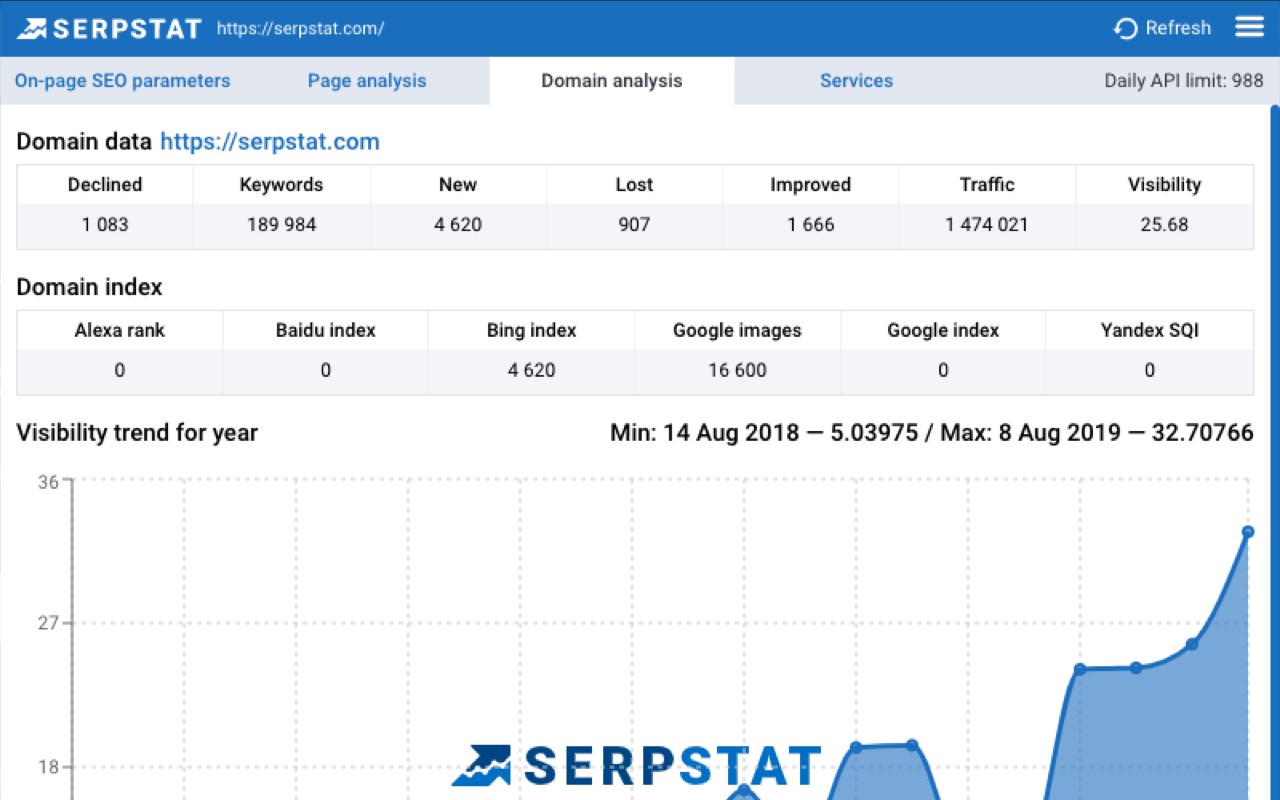Click the Visibility column header
The image size is (1280, 800).
(x=1164, y=185)
